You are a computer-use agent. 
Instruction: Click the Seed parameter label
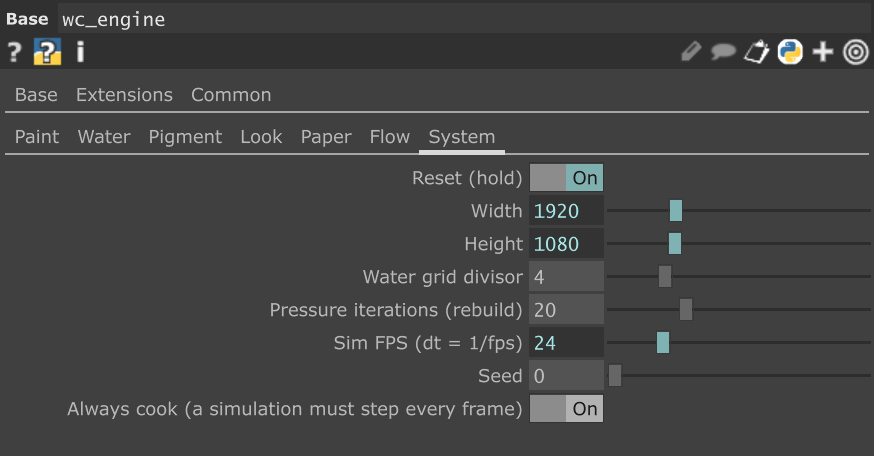click(x=500, y=375)
